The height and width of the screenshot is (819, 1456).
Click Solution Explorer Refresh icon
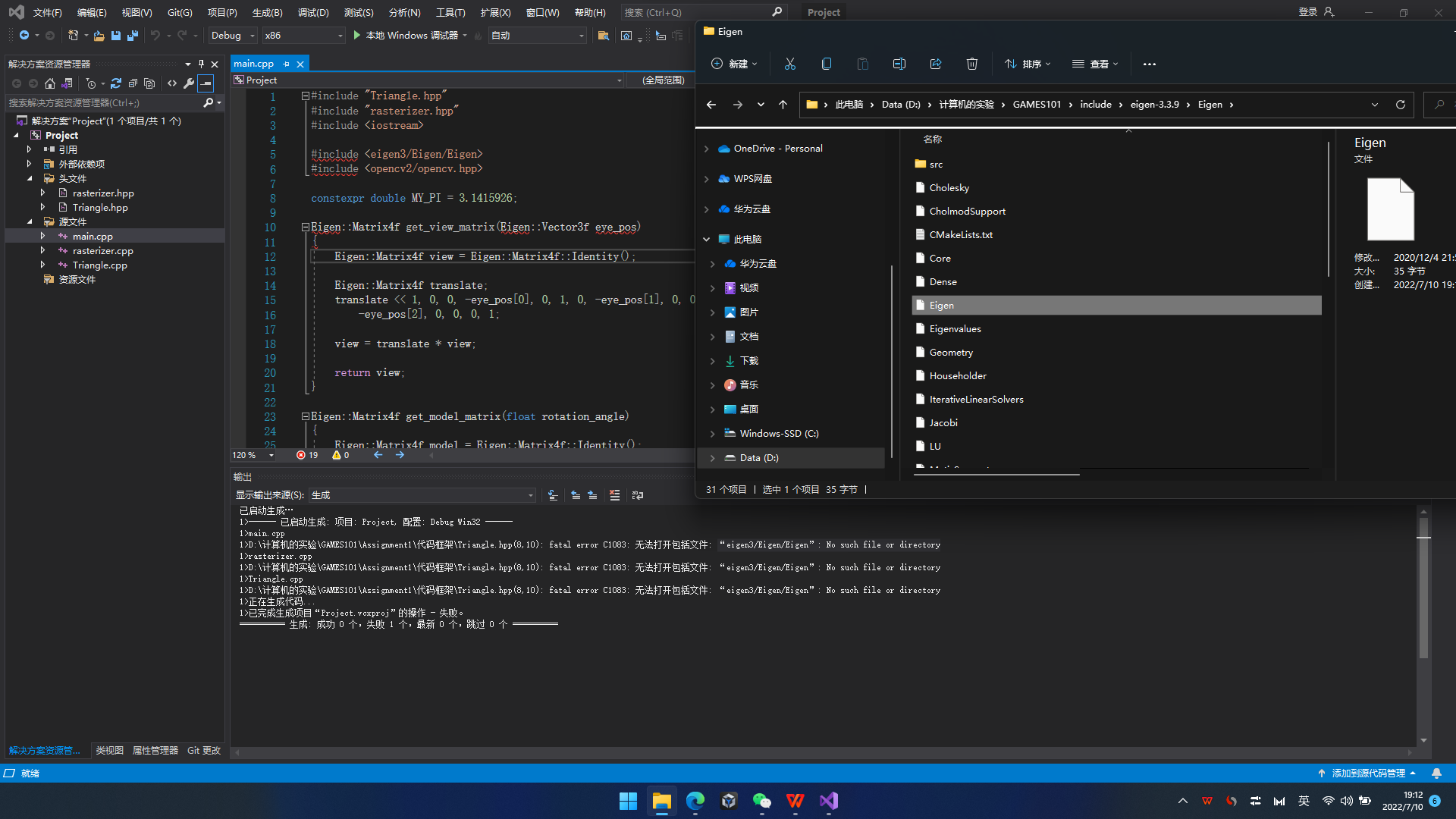[x=116, y=83]
